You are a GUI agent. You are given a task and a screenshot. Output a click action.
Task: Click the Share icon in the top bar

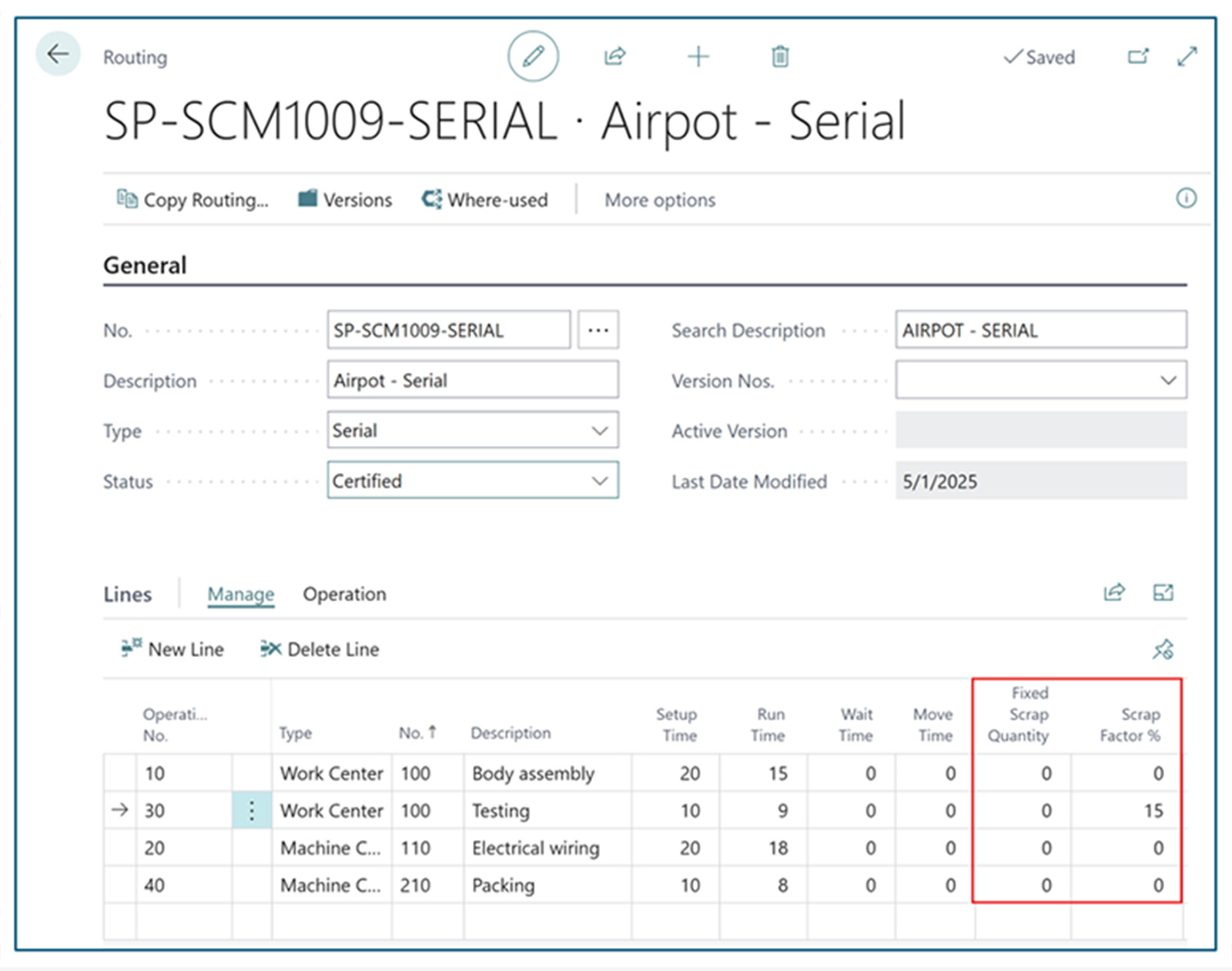(x=614, y=56)
